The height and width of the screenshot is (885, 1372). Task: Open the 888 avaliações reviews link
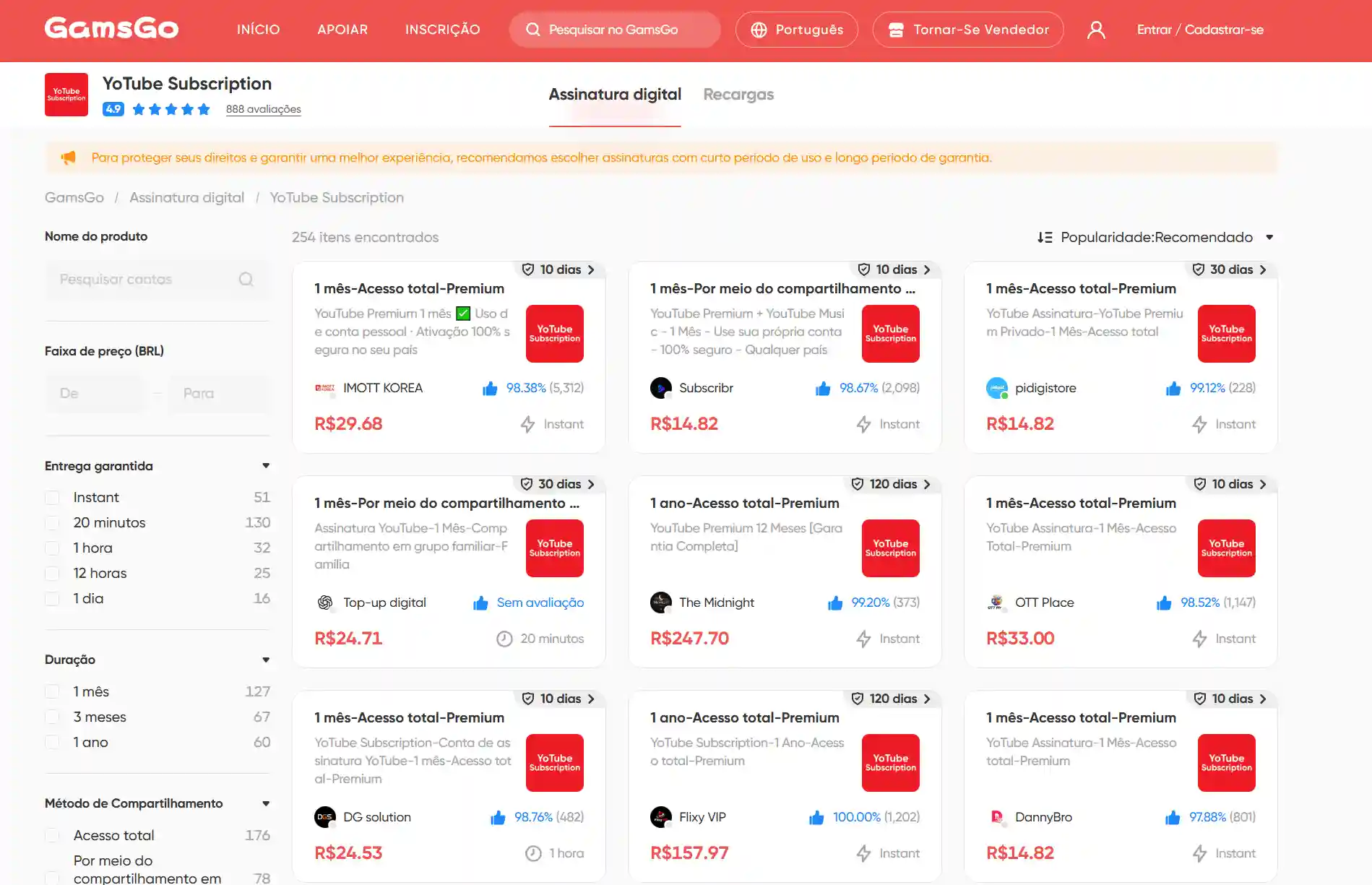tap(263, 110)
